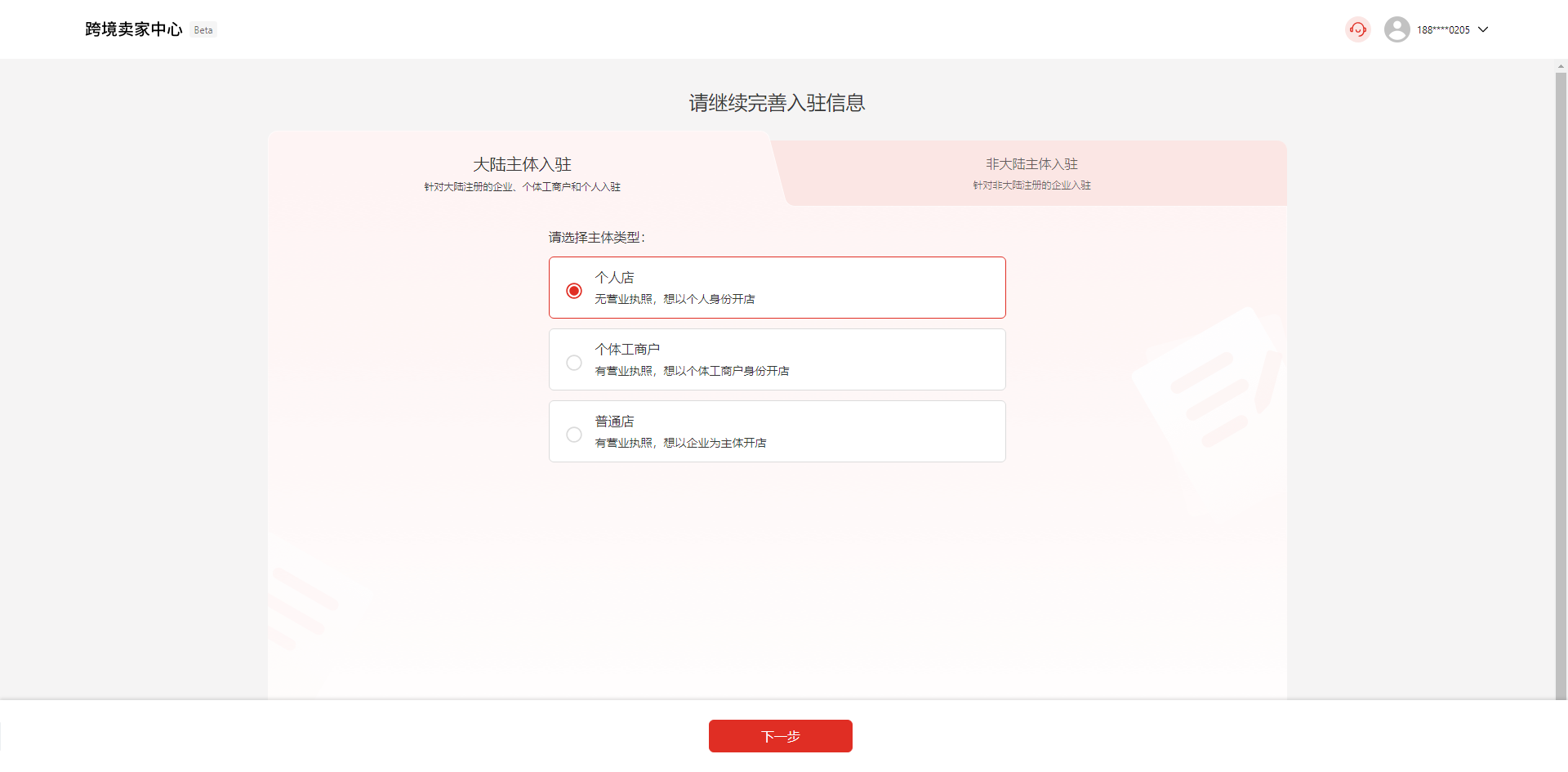Click subtitle 针对非大陆注册的企业入驻

point(1031,185)
